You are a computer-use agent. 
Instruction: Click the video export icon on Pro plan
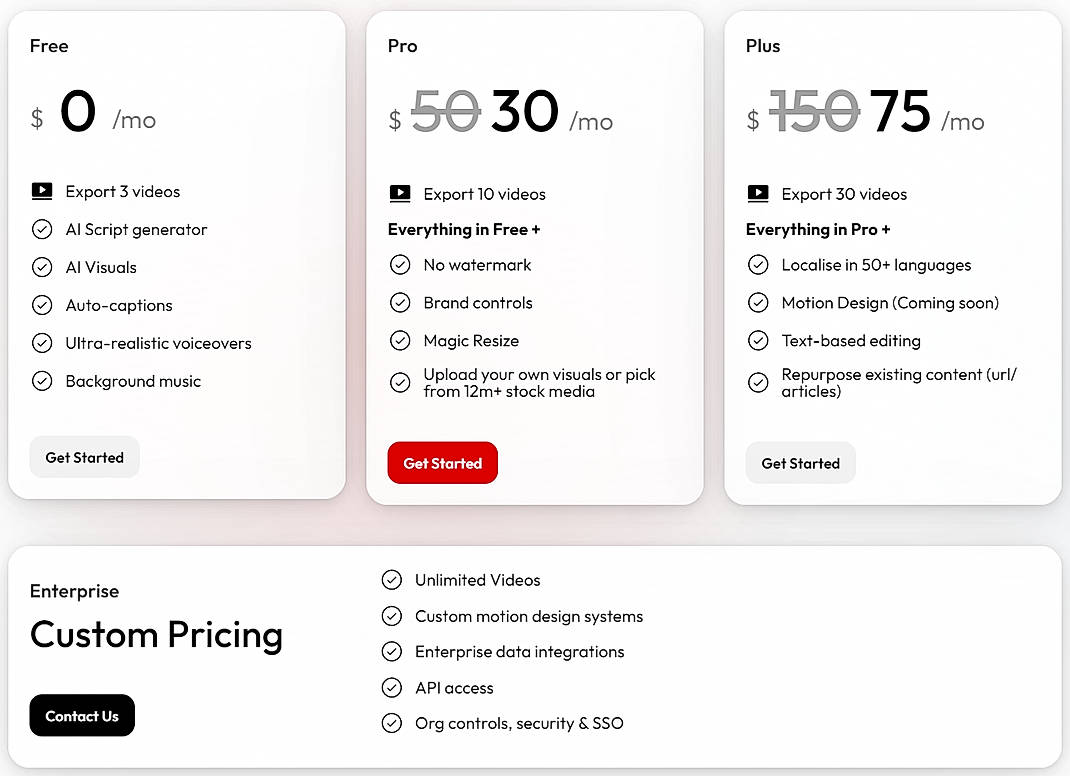[399, 194]
